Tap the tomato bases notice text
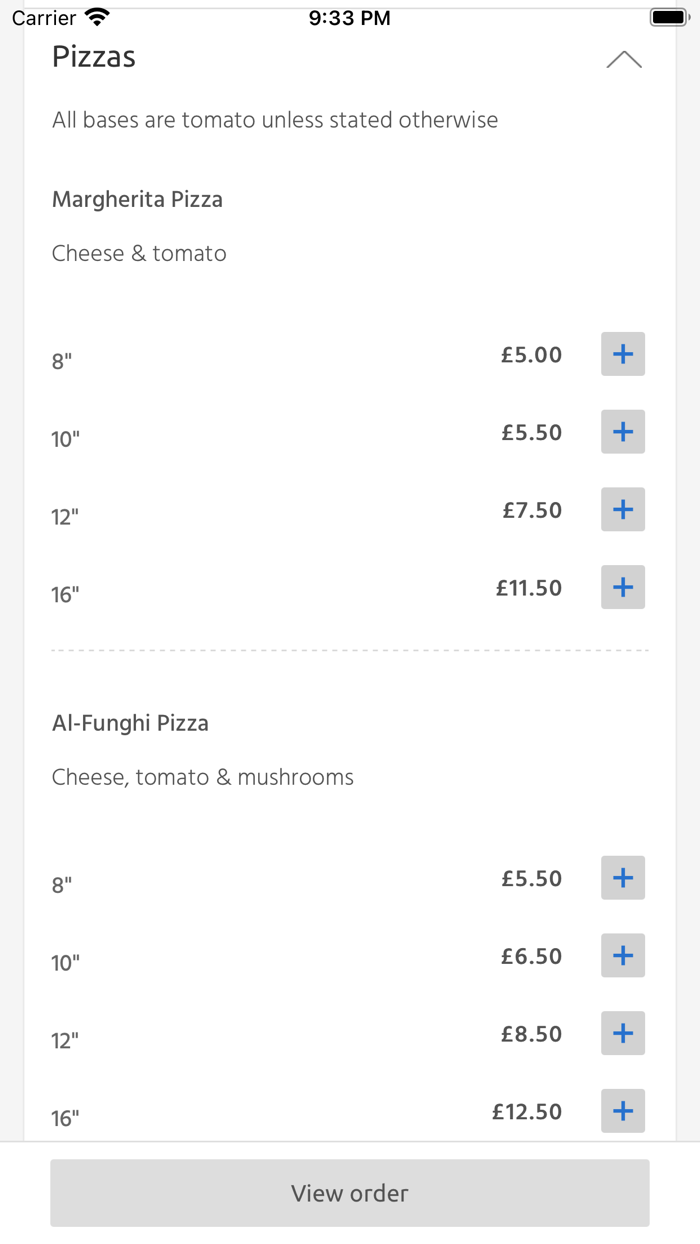Screen dimensions: 700x1244 (x=275, y=120)
